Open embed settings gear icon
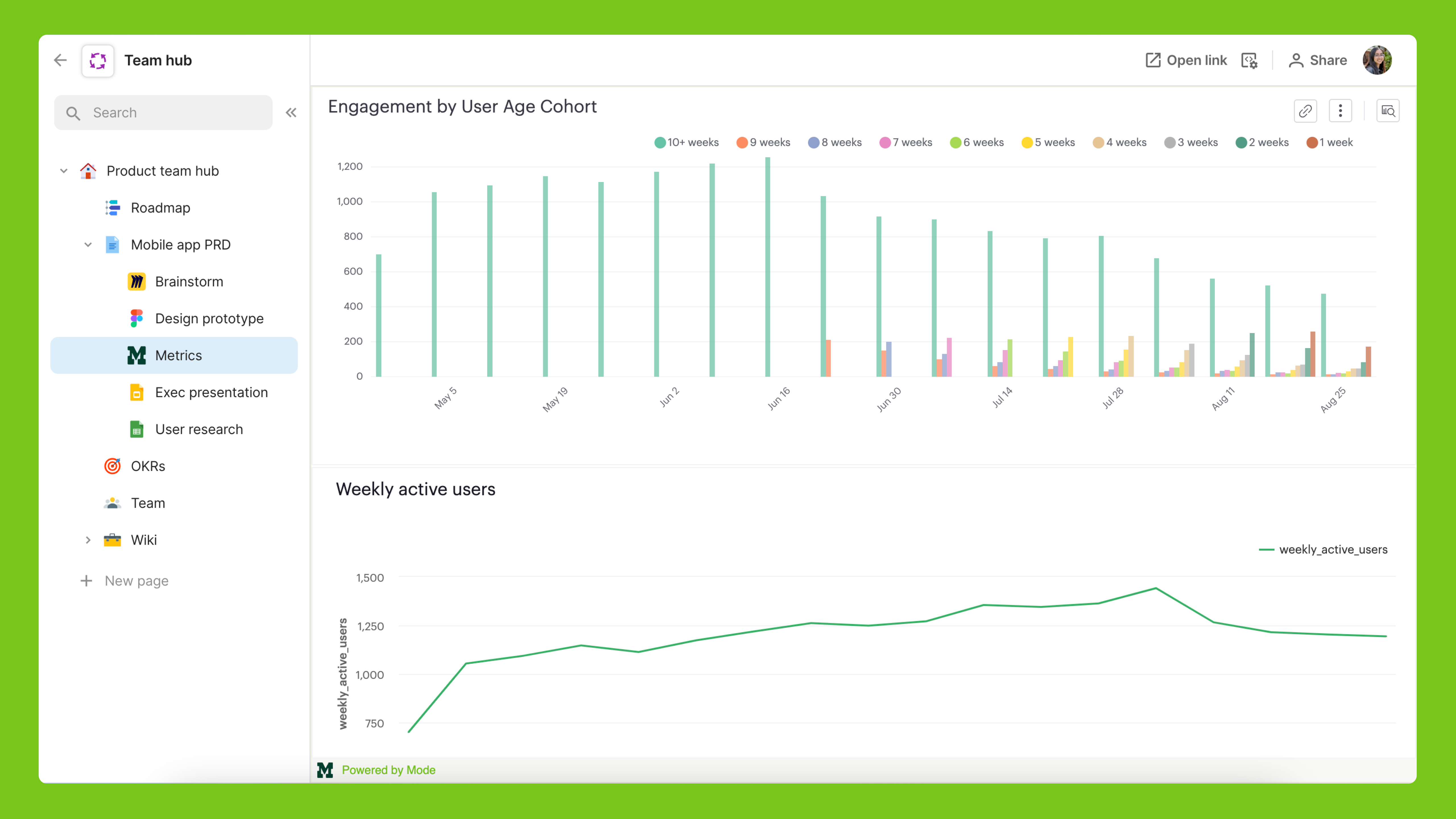 pos(1249,61)
